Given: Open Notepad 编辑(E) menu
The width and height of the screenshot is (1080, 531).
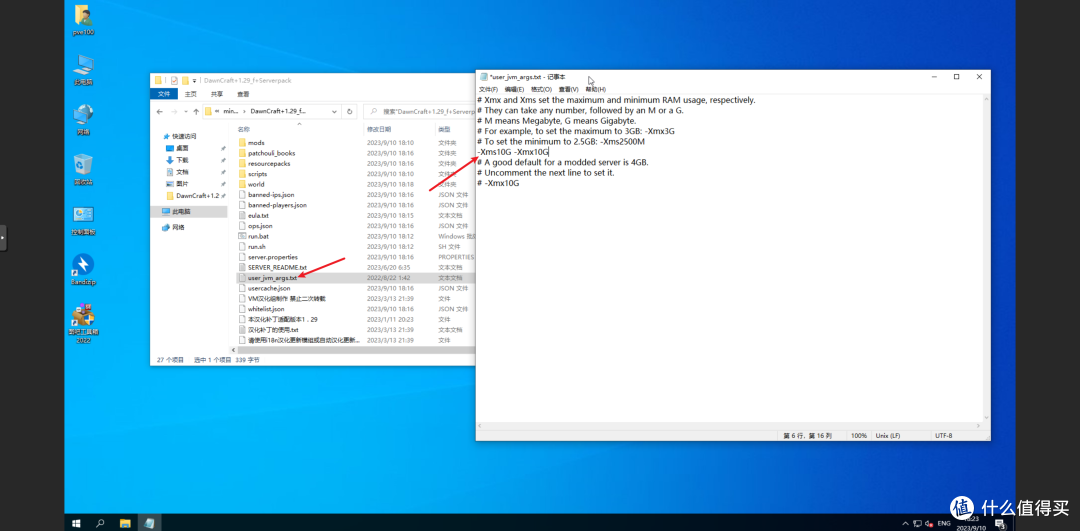Looking at the screenshot, I should (x=514, y=90).
